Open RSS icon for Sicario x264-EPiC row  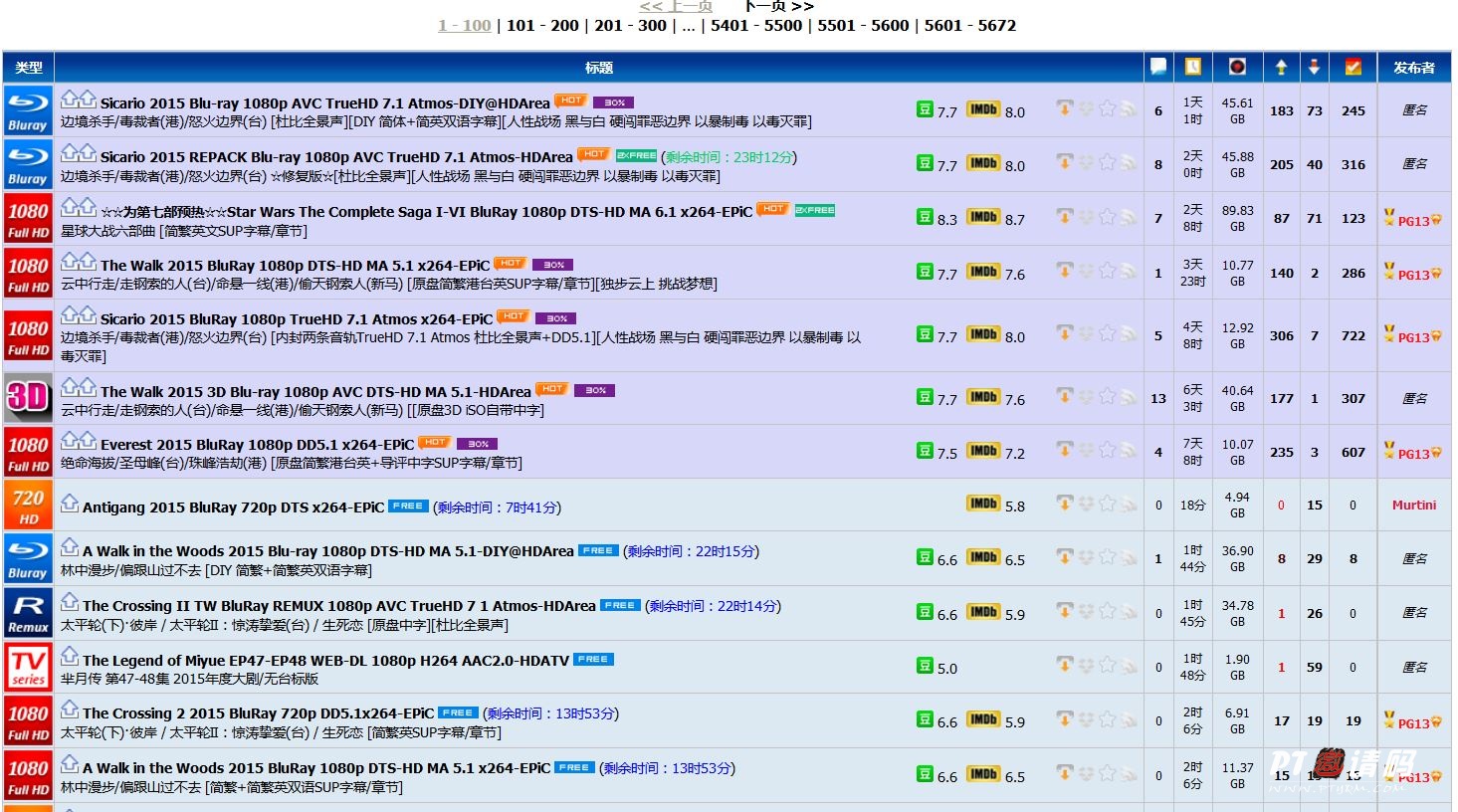pos(1128,334)
